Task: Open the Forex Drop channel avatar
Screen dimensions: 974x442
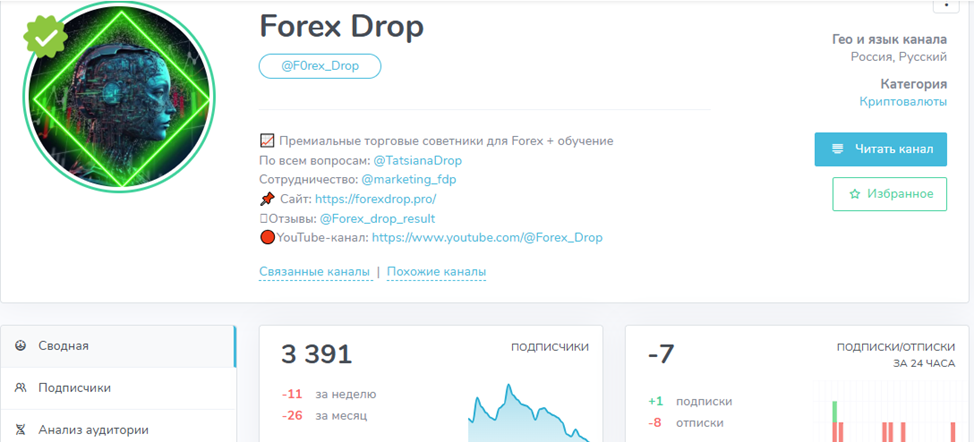Action: tap(119, 99)
